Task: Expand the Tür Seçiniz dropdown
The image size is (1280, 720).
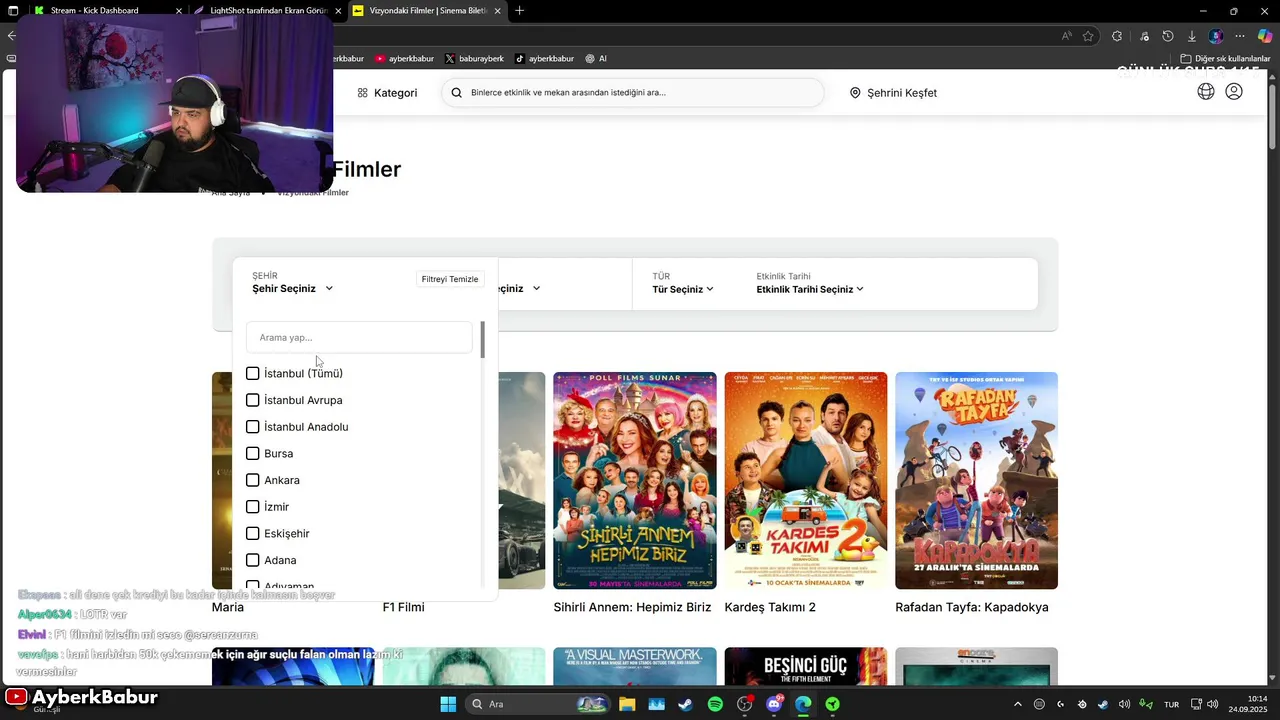Action: tap(683, 289)
